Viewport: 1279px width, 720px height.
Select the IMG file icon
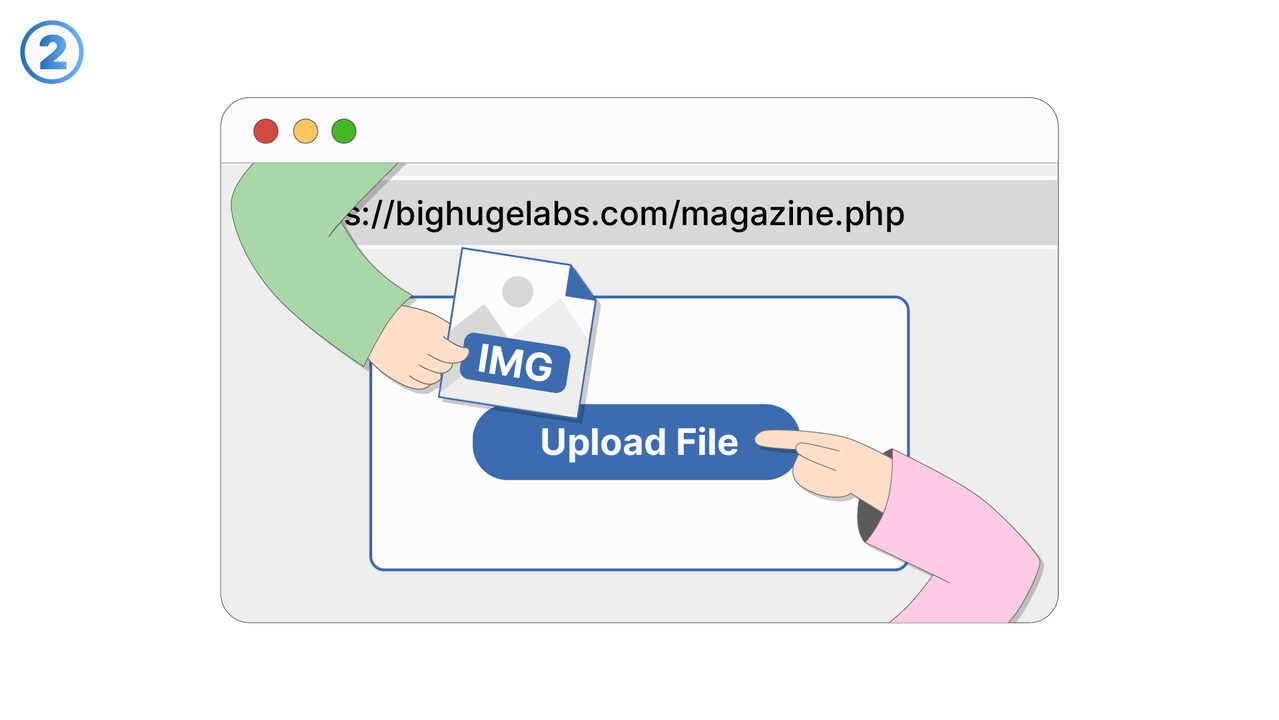pyautogui.click(x=518, y=332)
